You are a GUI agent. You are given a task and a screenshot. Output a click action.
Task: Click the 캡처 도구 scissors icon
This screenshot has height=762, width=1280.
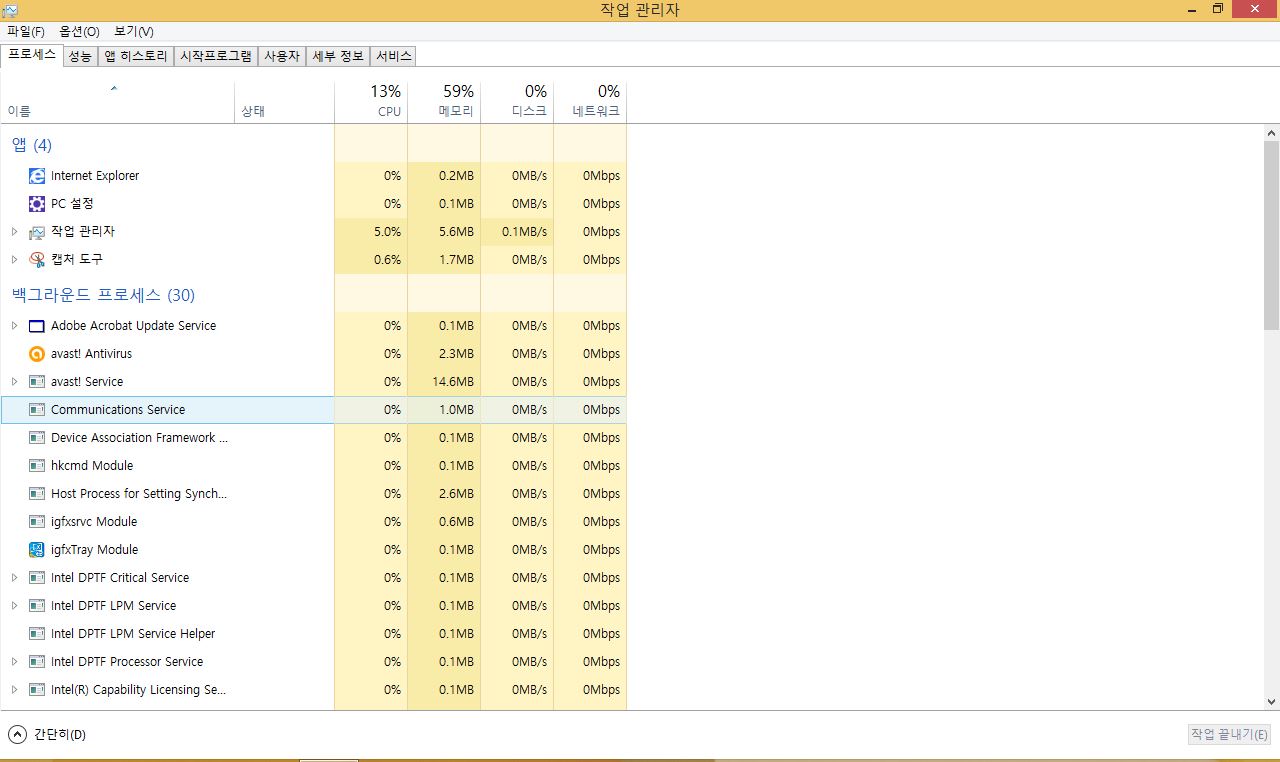[37, 260]
